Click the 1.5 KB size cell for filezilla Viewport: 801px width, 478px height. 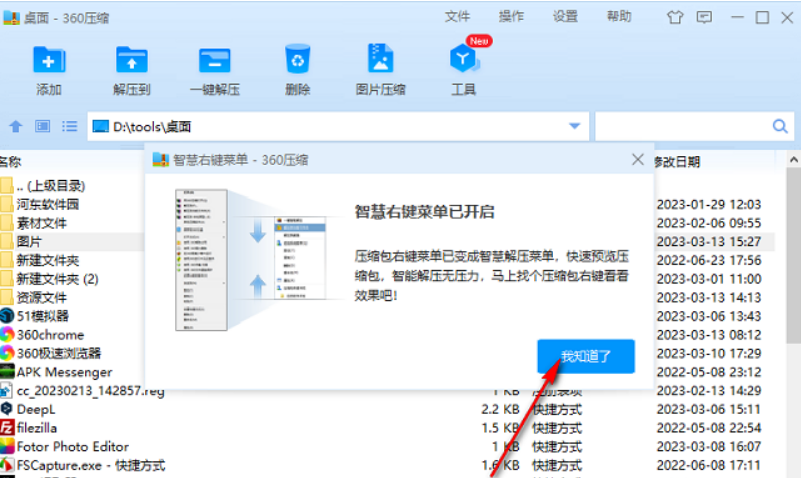point(500,428)
